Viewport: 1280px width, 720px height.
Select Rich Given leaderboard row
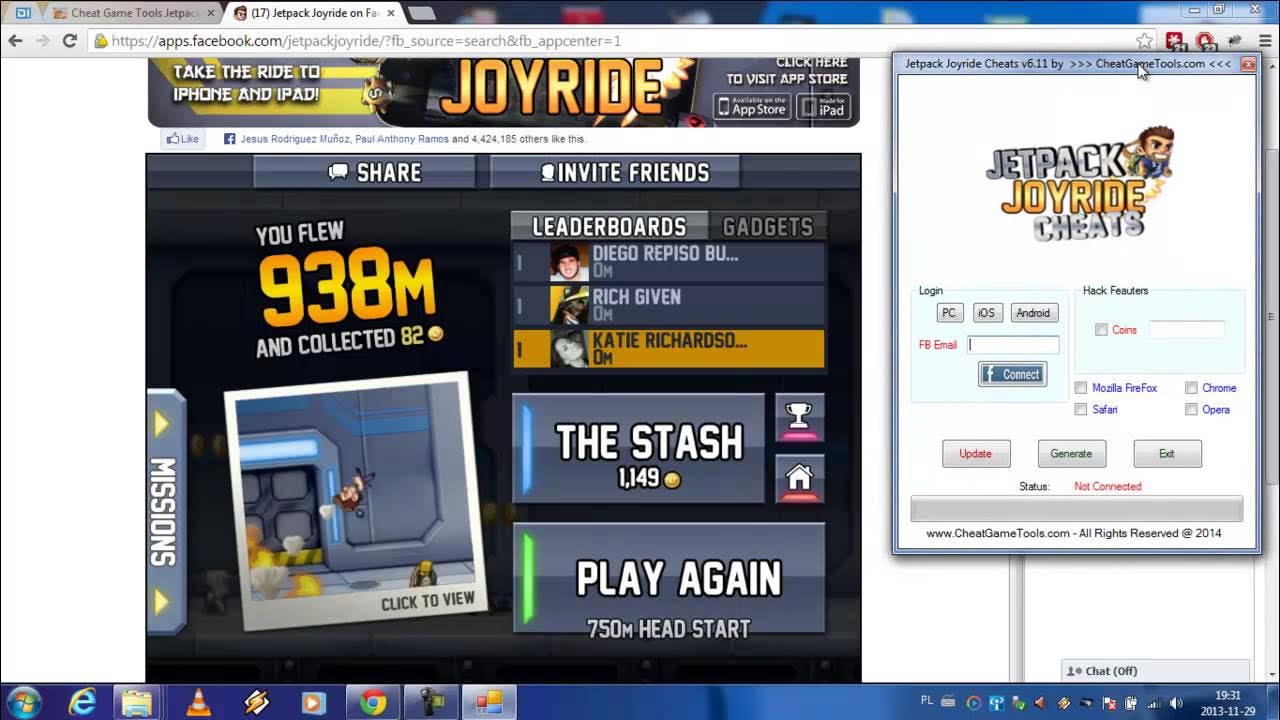pos(669,305)
